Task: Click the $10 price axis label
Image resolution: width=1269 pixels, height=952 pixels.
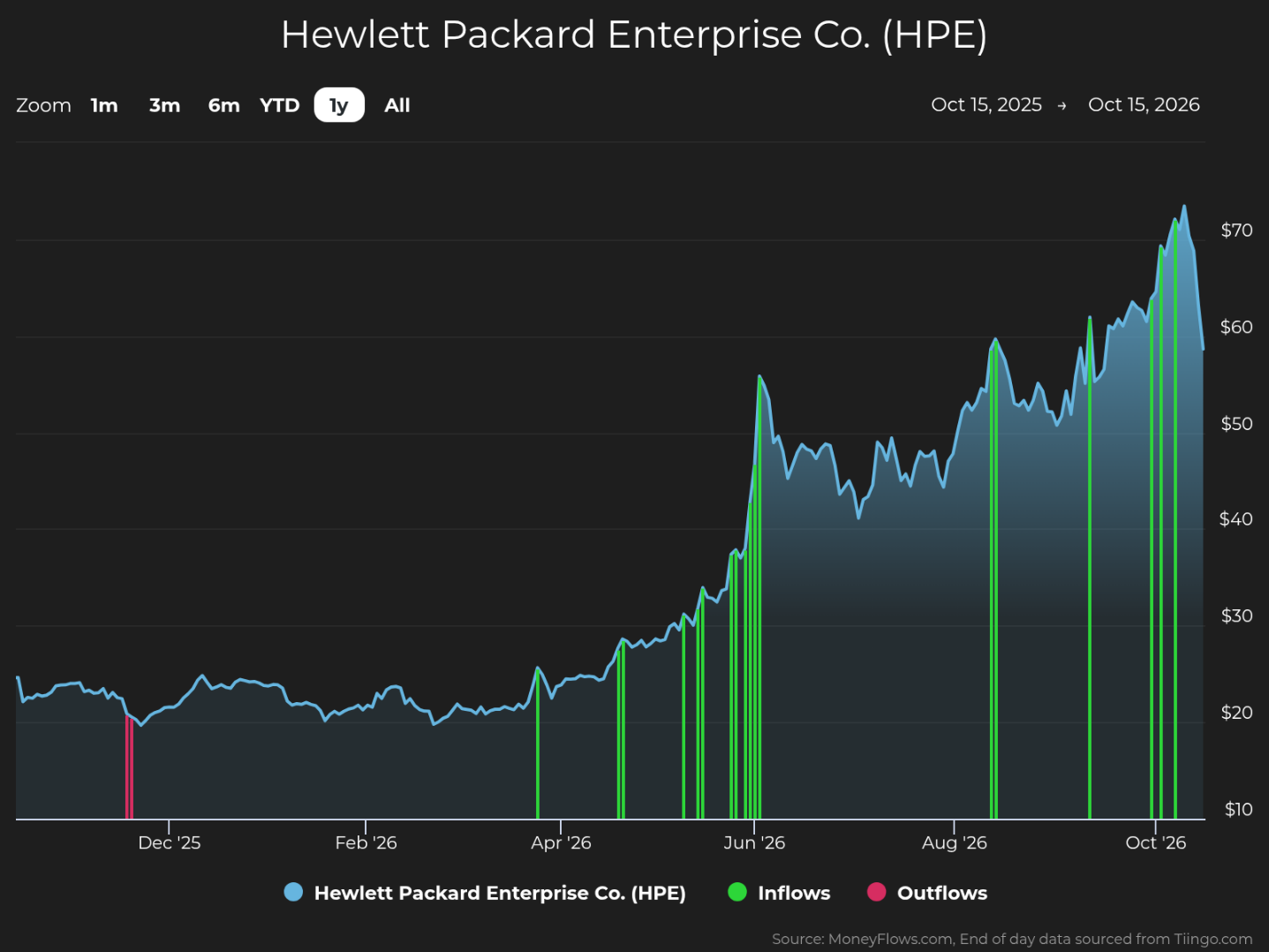Action: (x=1238, y=810)
